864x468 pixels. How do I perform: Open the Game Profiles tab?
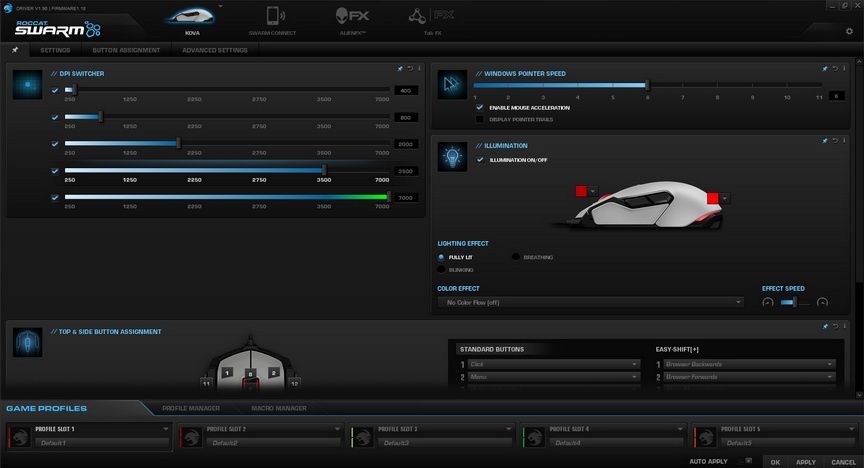click(46, 408)
